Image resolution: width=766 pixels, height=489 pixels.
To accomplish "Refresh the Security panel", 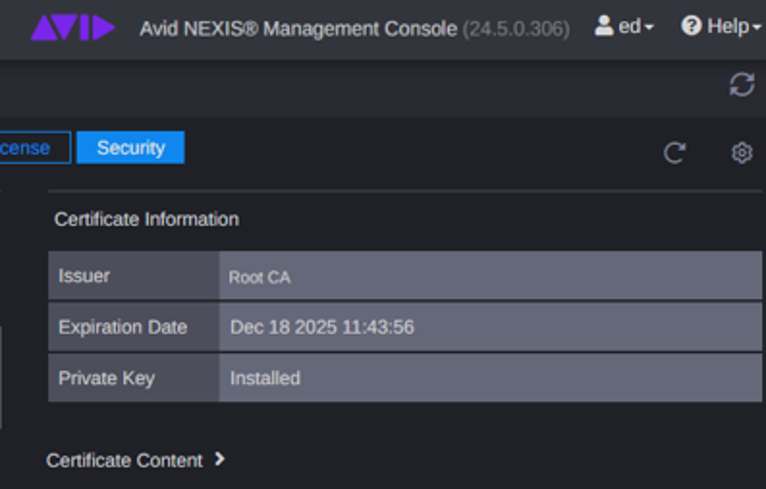I will point(675,153).
